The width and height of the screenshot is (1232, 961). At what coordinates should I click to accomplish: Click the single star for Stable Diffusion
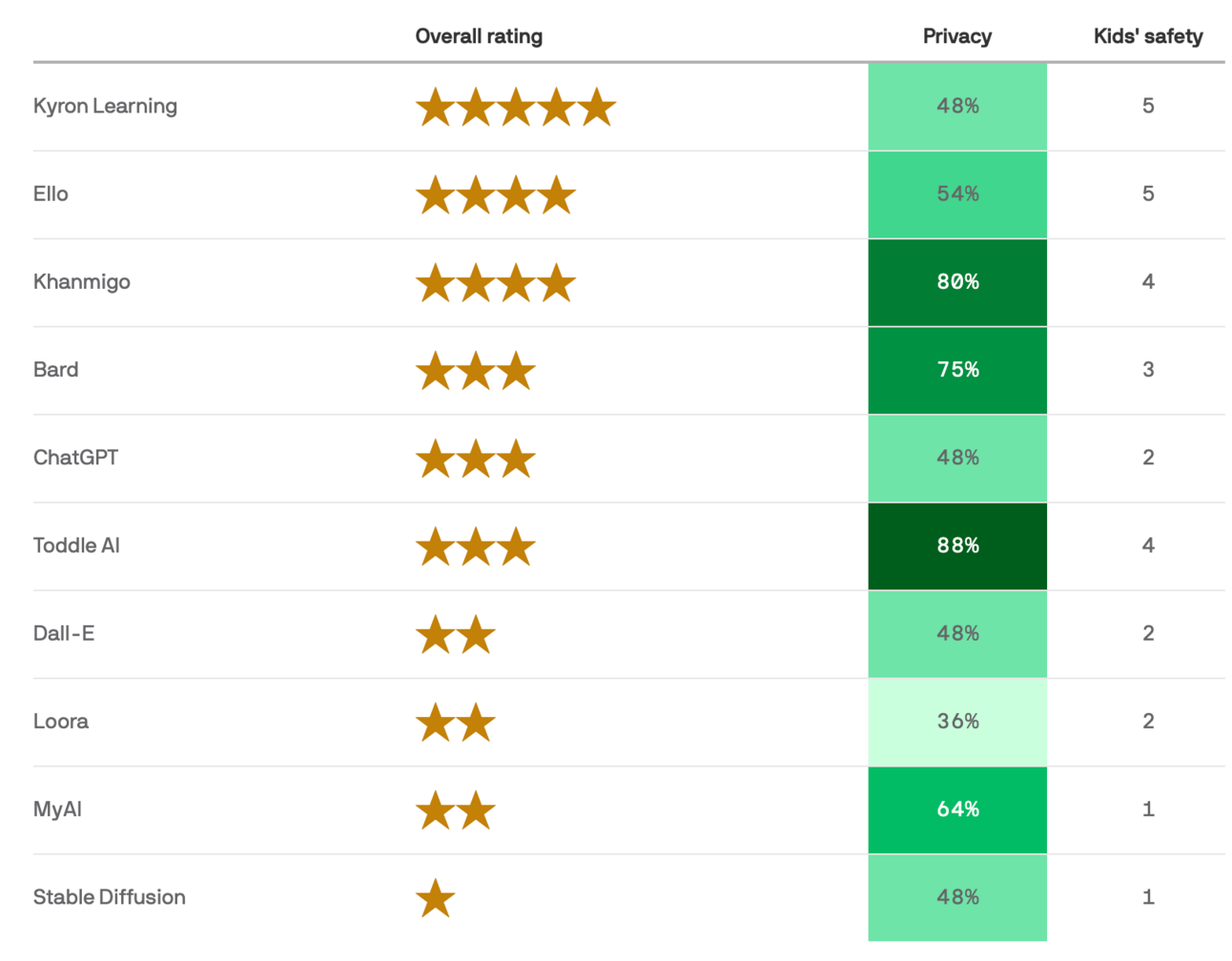click(x=436, y=899)
